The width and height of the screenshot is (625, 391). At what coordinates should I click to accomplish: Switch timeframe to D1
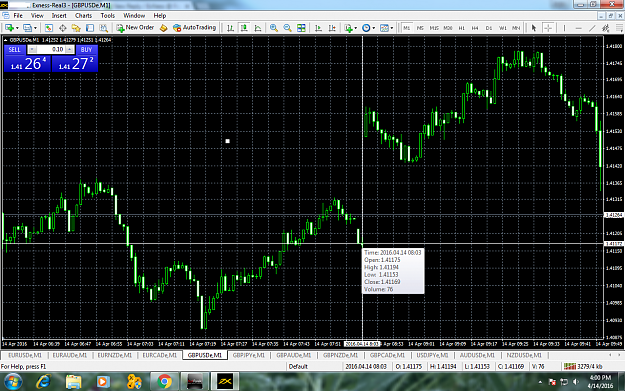[x=489, y=28]
